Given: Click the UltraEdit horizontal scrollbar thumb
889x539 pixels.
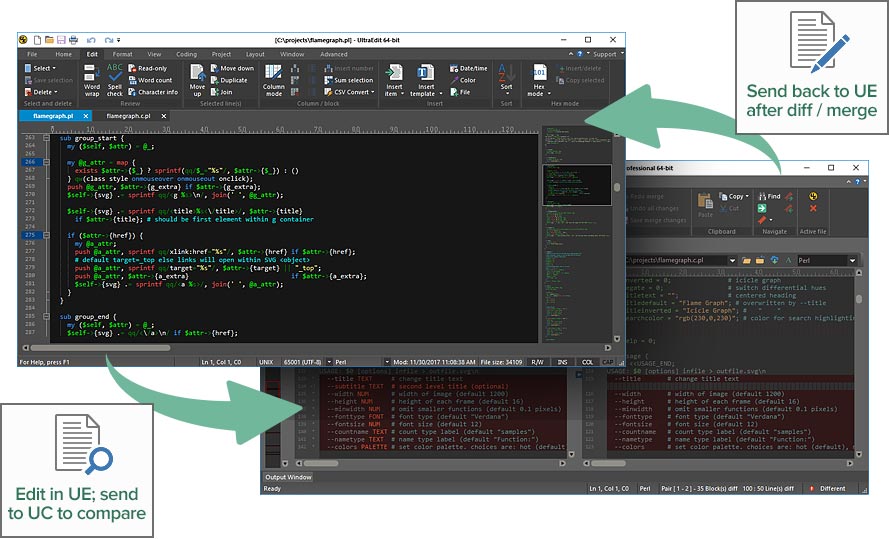Looking at the screenshot, I should [101, 347].
